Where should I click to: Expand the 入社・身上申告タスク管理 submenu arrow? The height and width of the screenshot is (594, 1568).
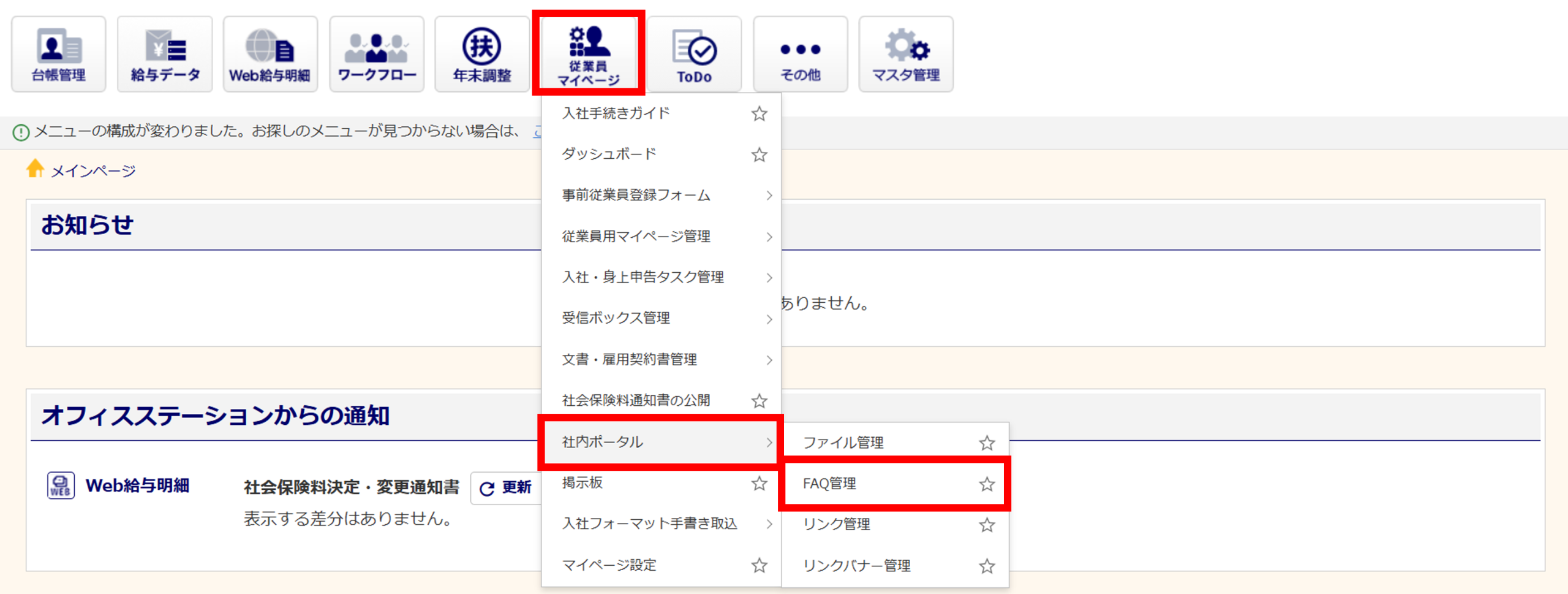point(769,278)
